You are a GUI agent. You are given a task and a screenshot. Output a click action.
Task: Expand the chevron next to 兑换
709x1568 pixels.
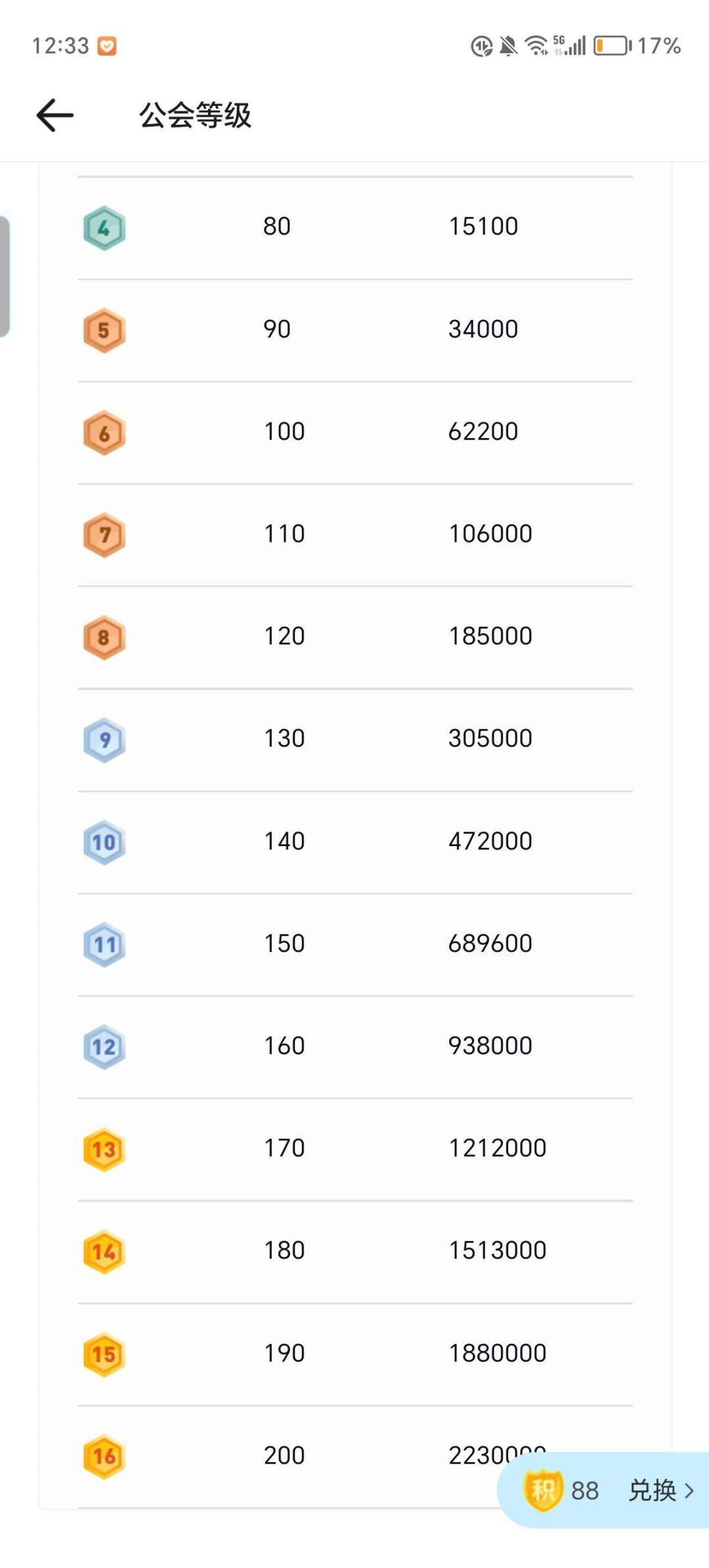(689, 1490)
